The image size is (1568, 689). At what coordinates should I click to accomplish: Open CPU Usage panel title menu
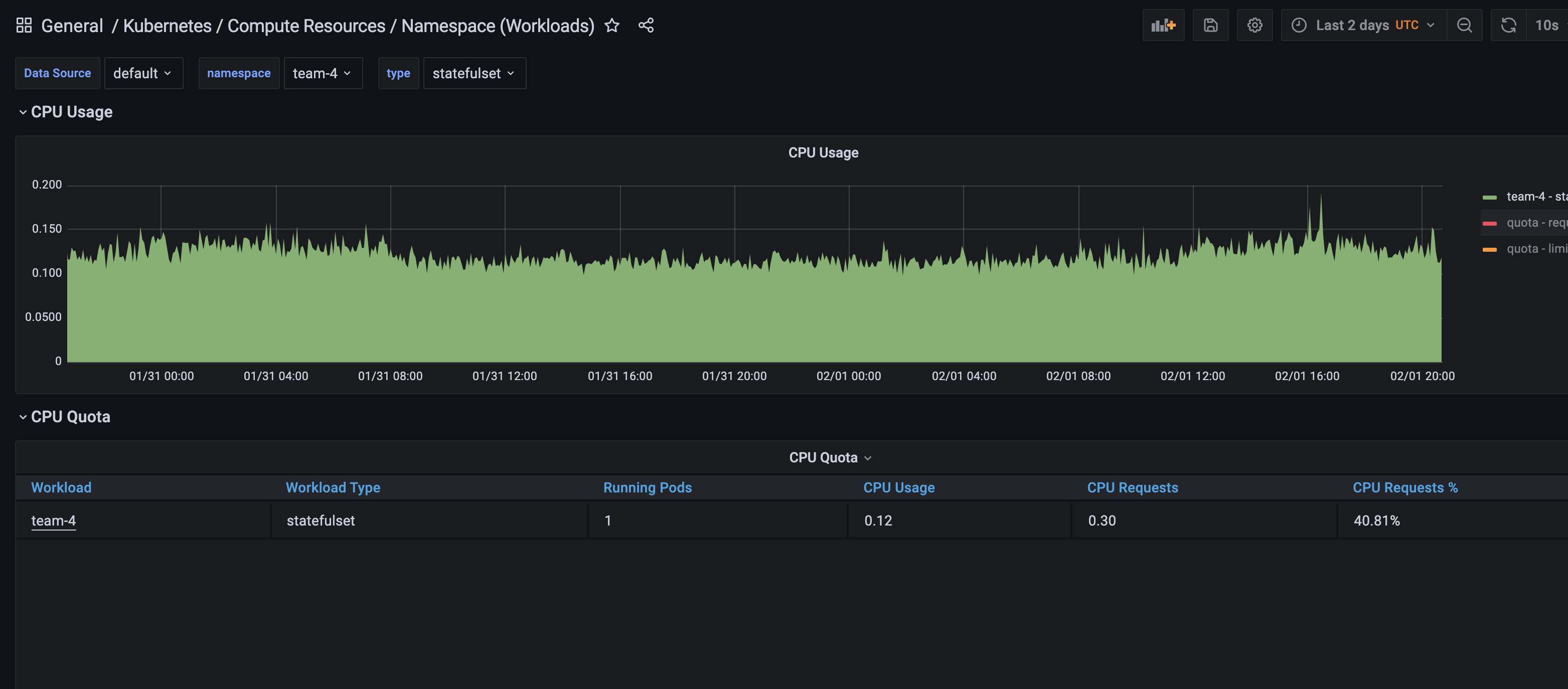tap(823, 153)
